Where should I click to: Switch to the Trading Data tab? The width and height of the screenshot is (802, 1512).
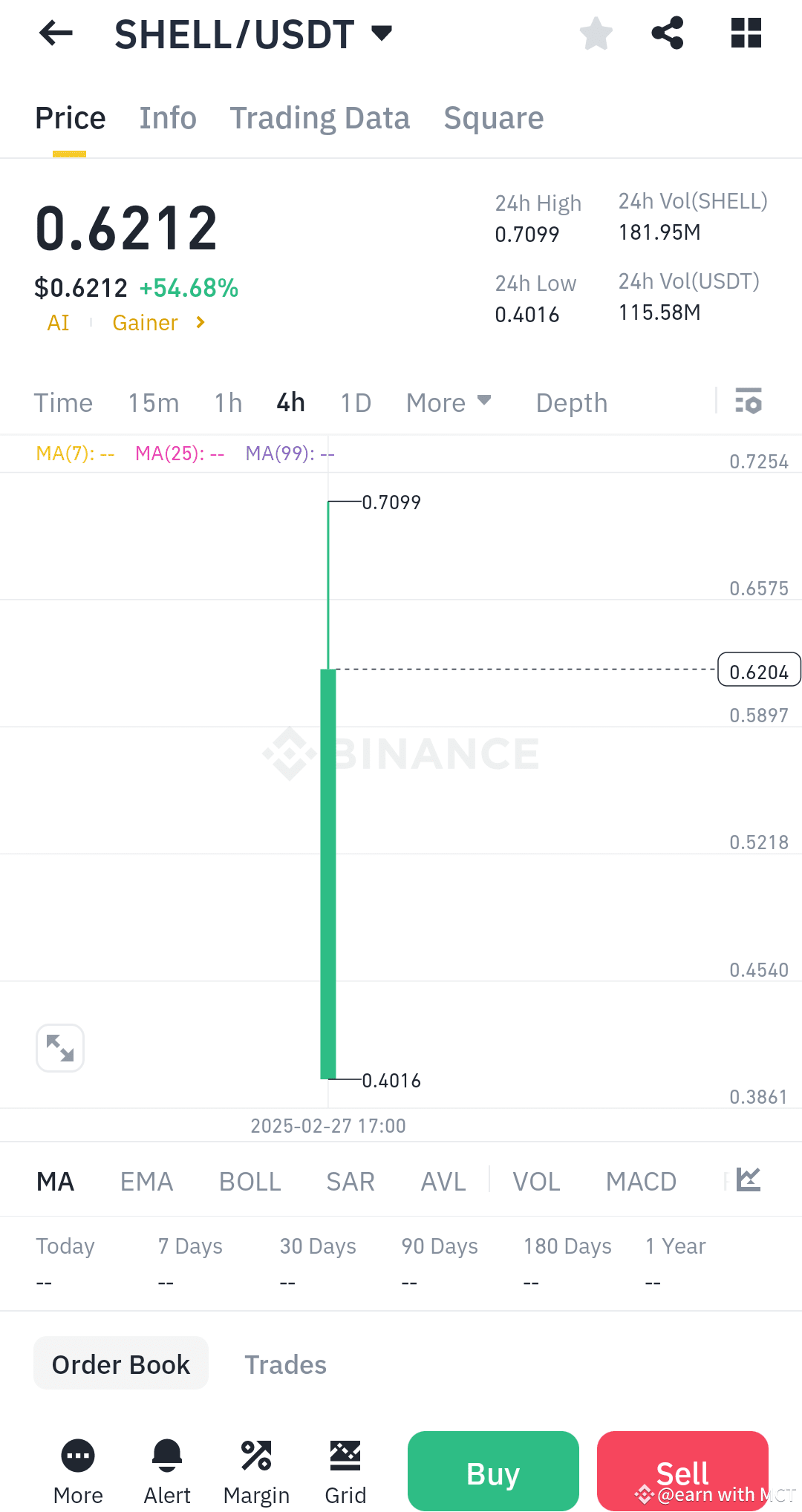(x=319, y=117)
